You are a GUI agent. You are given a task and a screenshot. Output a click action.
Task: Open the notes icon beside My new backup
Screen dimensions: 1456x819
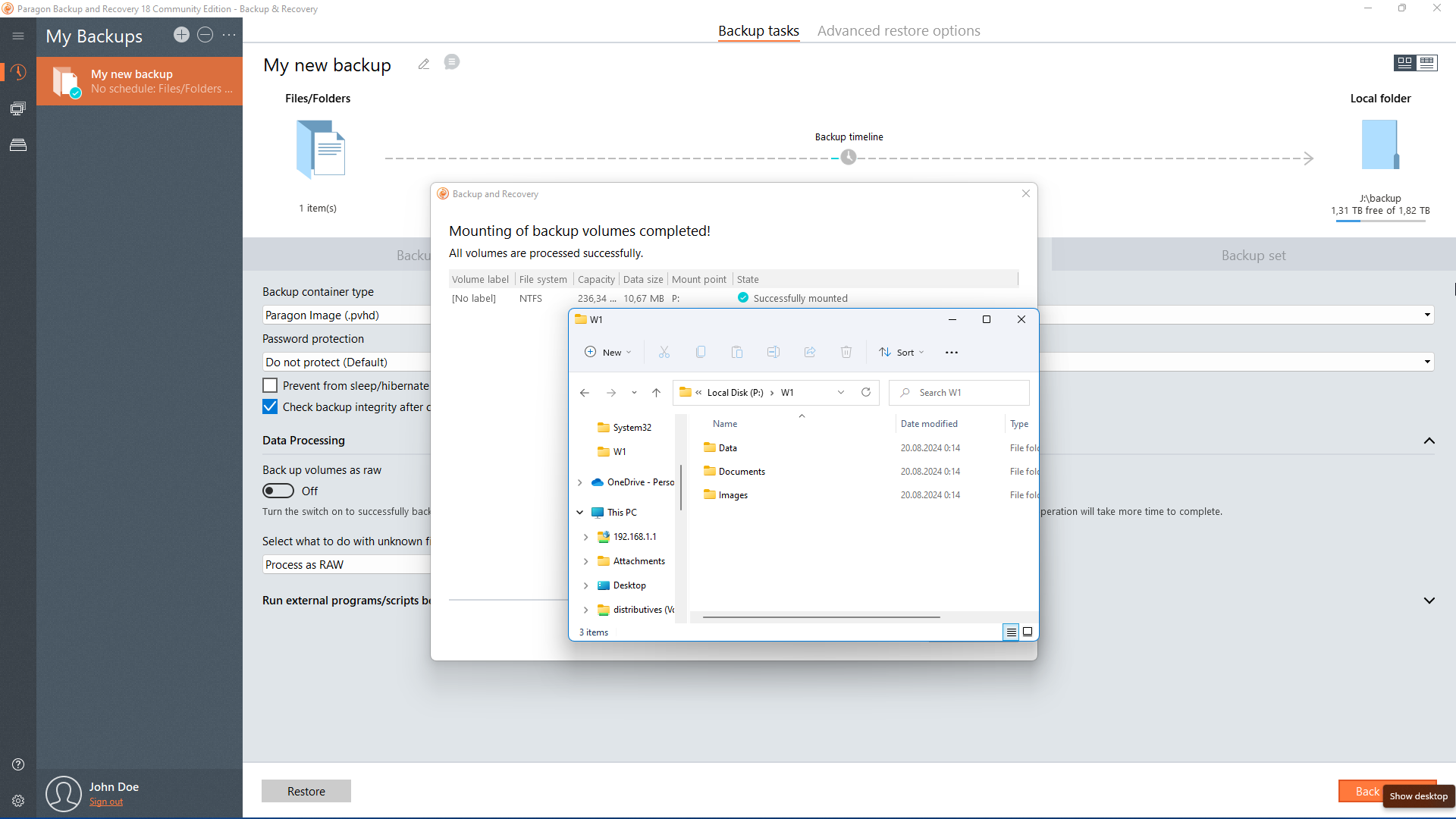(452, 62)
